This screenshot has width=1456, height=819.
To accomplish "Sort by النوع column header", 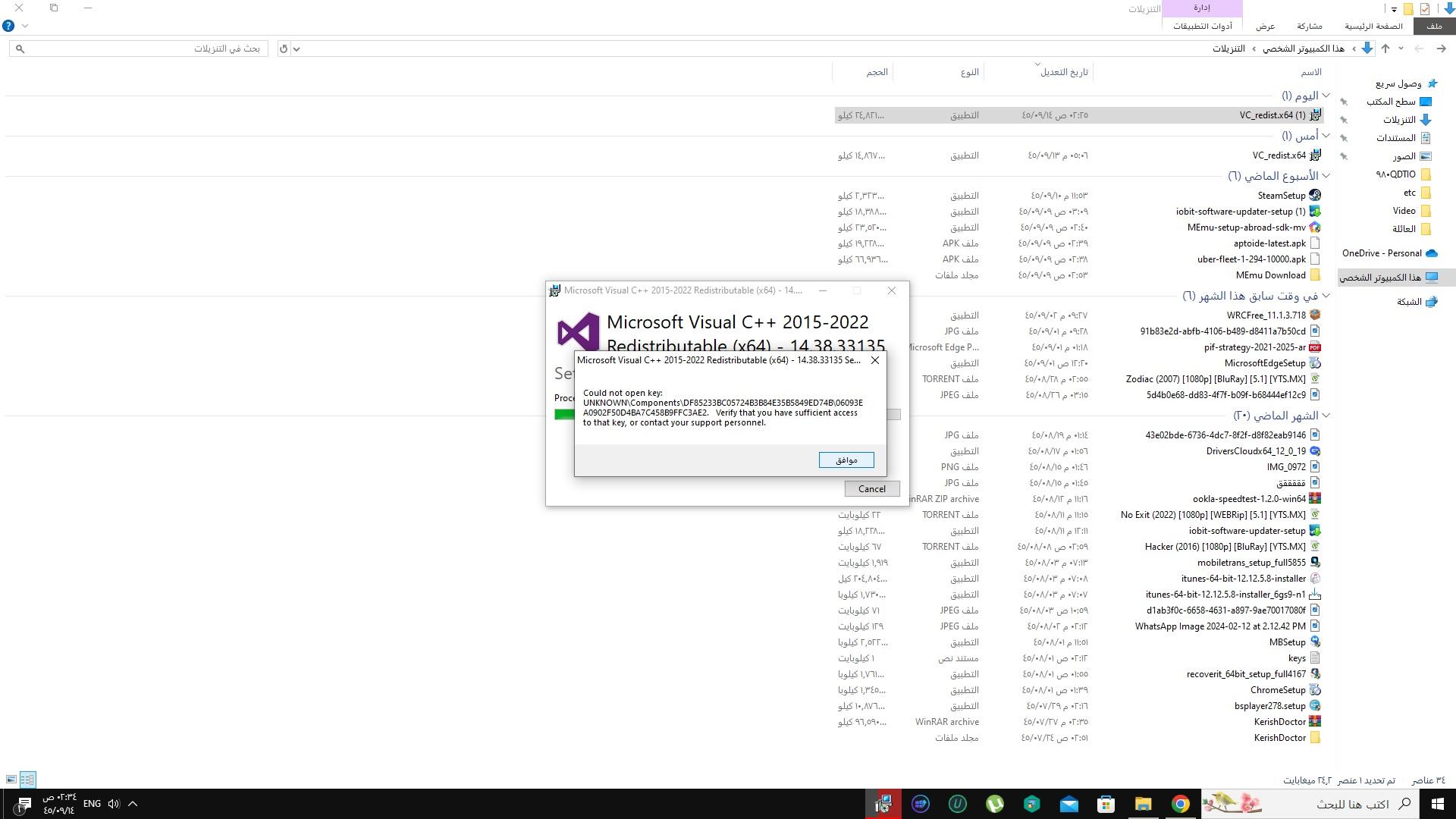I will pyautogui.click(x=970, y=72).
